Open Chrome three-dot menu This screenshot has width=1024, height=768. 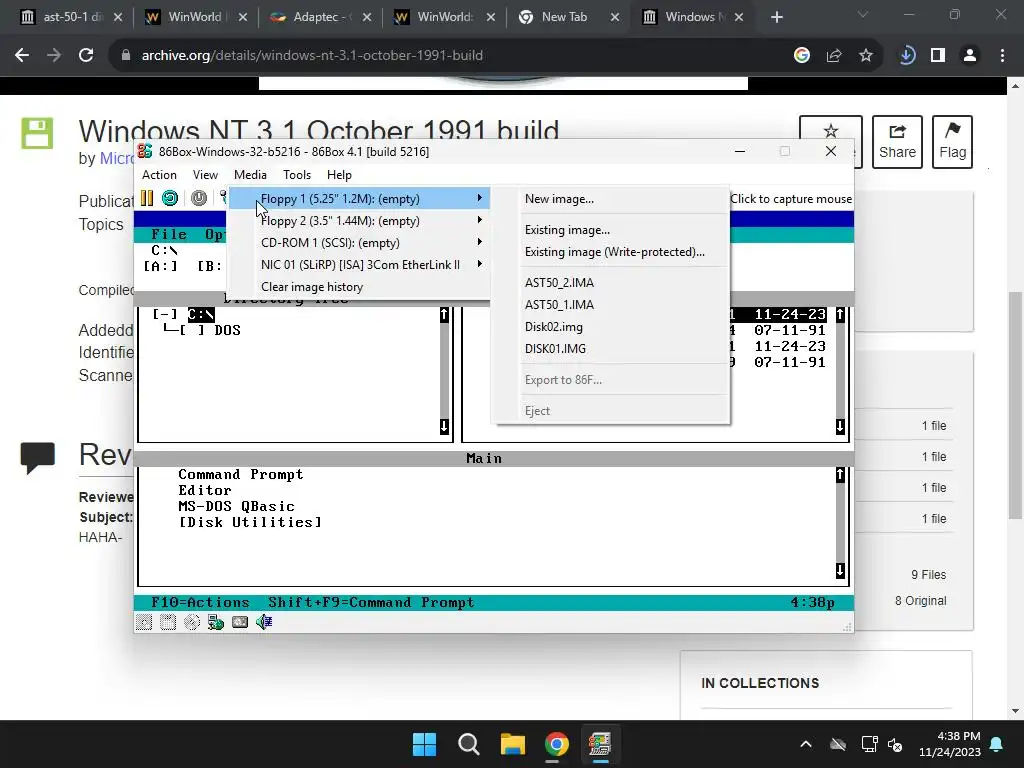[x=1002, y=56]
